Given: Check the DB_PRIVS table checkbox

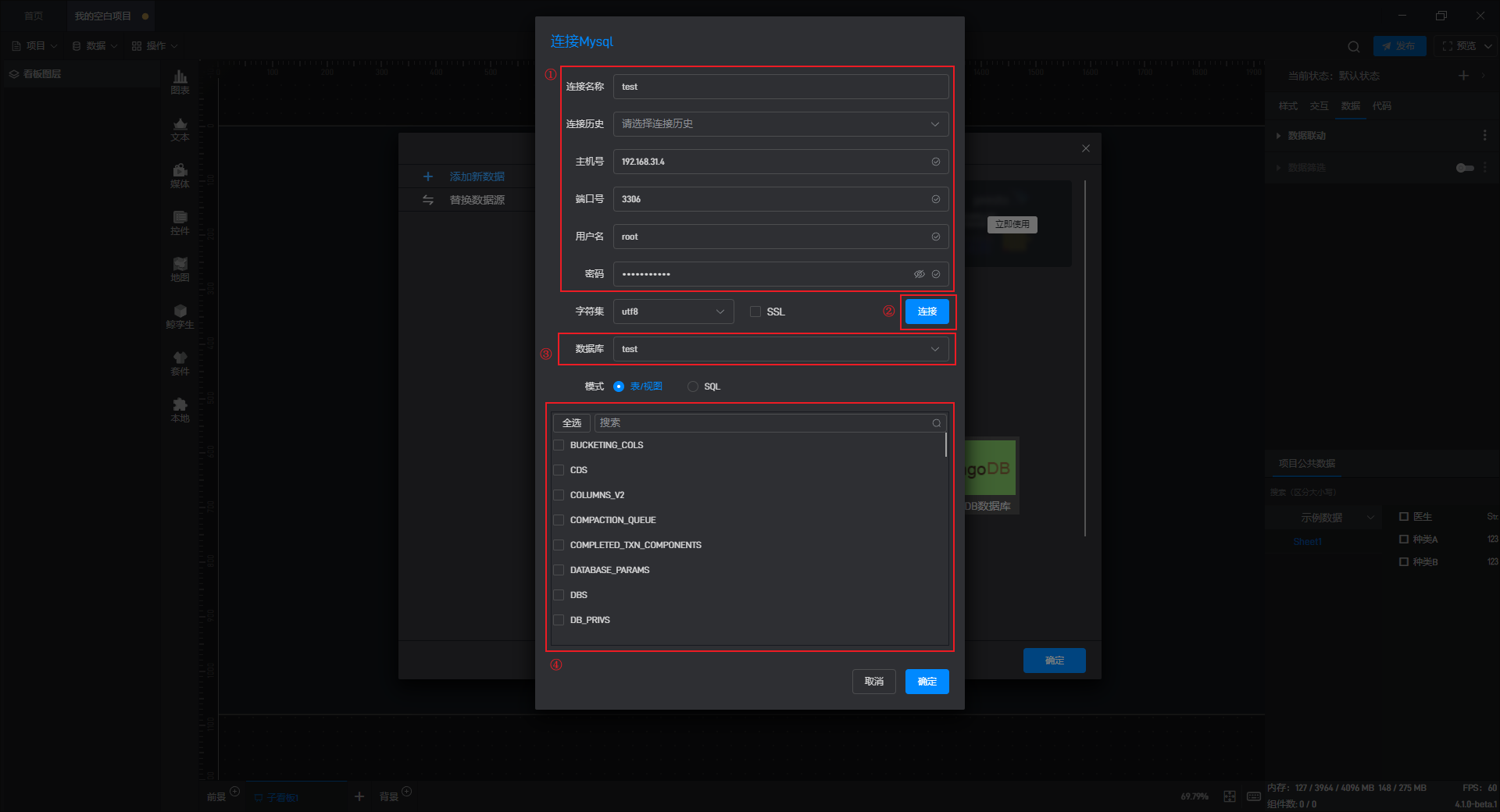Looking at the screenshot, I should [559, 620].
